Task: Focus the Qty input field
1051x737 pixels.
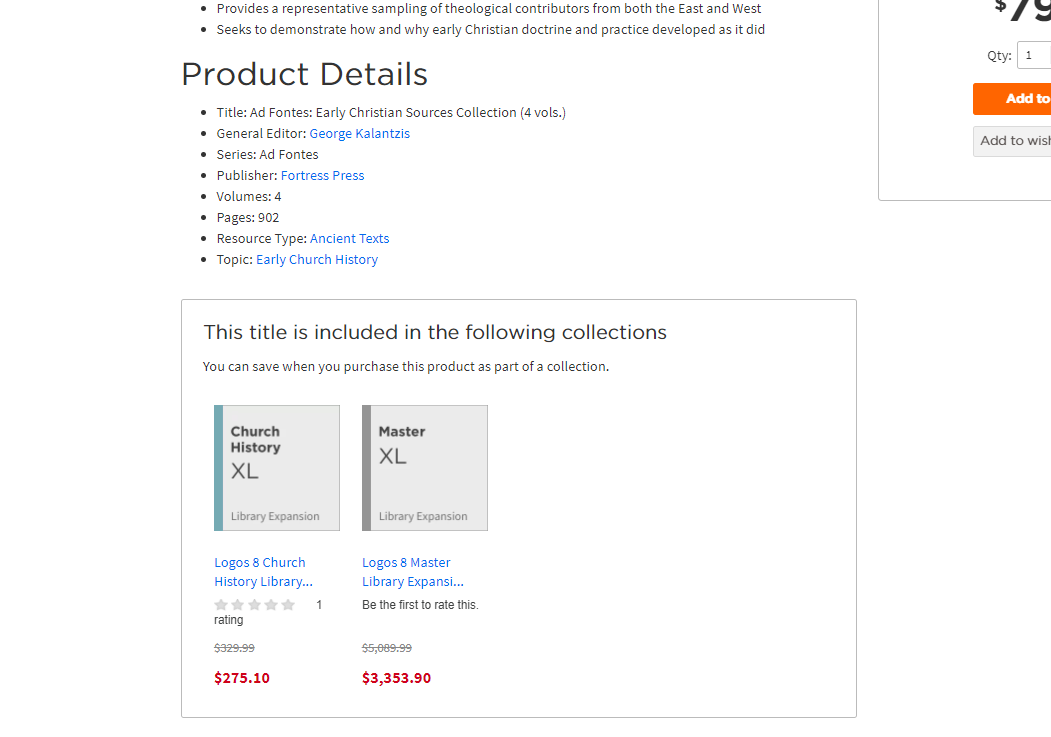Action: coord(1033,55)
